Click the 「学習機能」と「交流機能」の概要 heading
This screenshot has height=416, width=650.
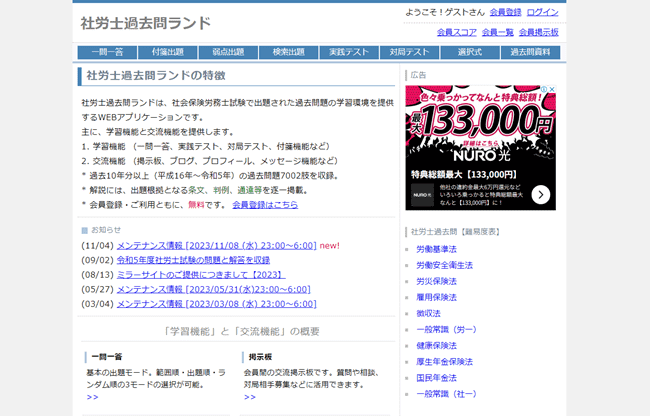[x=240, y=331]
